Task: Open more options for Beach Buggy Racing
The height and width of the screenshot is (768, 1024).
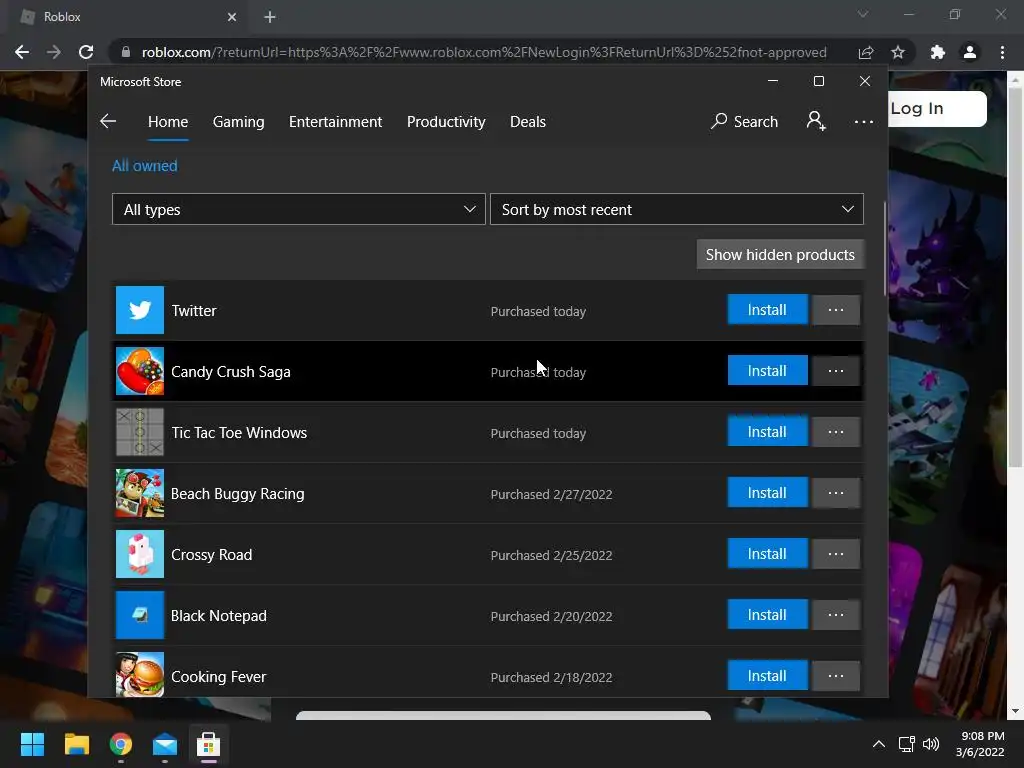Action: (836, 493)
